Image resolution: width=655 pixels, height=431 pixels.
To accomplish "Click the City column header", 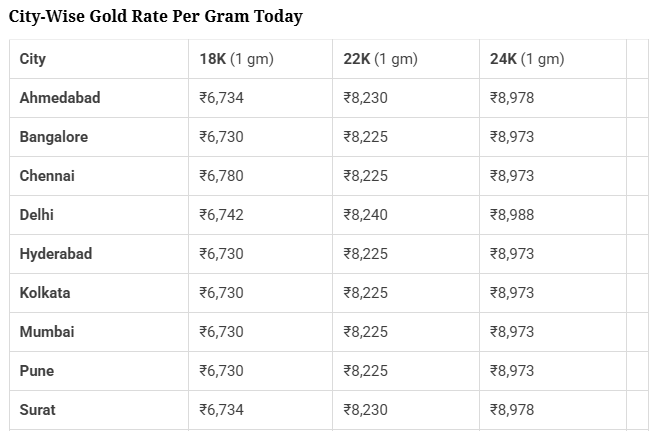I will [33, 59].
